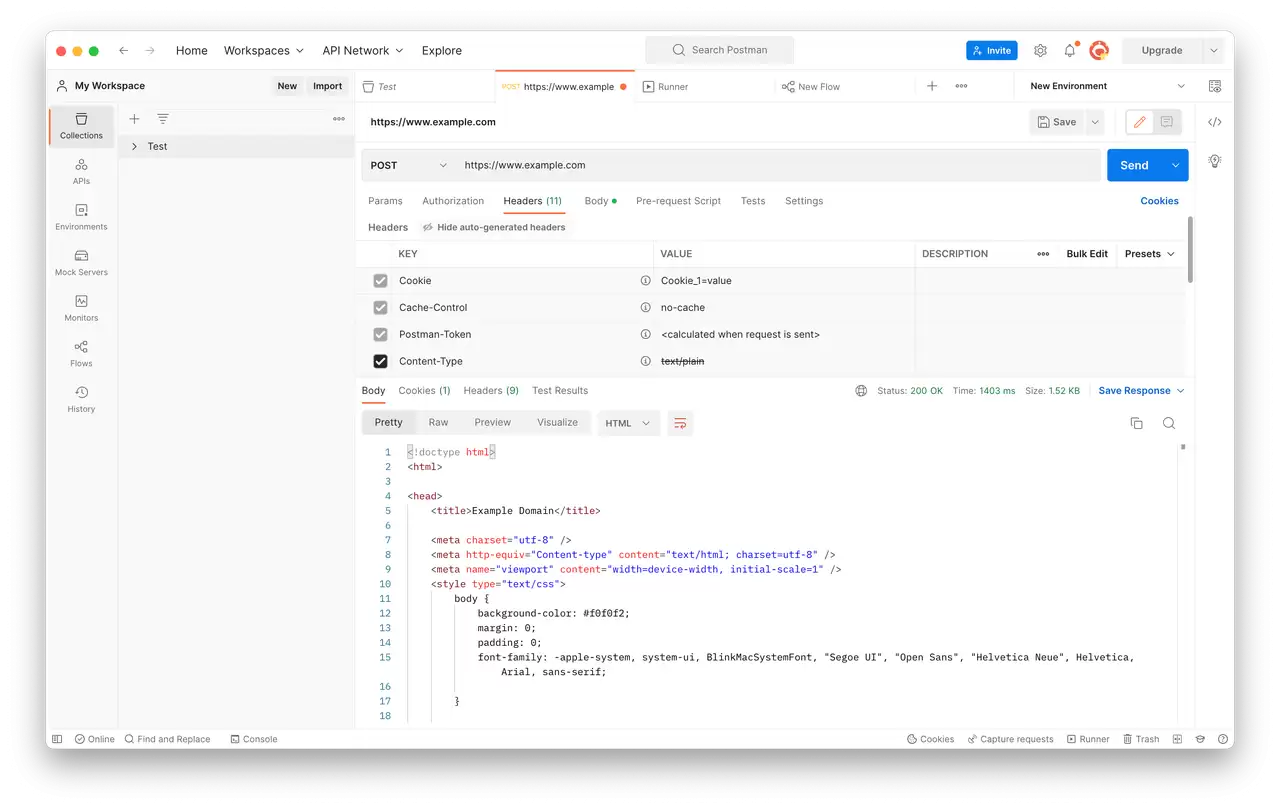Toggle the Cache-Control header checkbox
Screen dimensions: 1280x809
(x=380, y=308)
